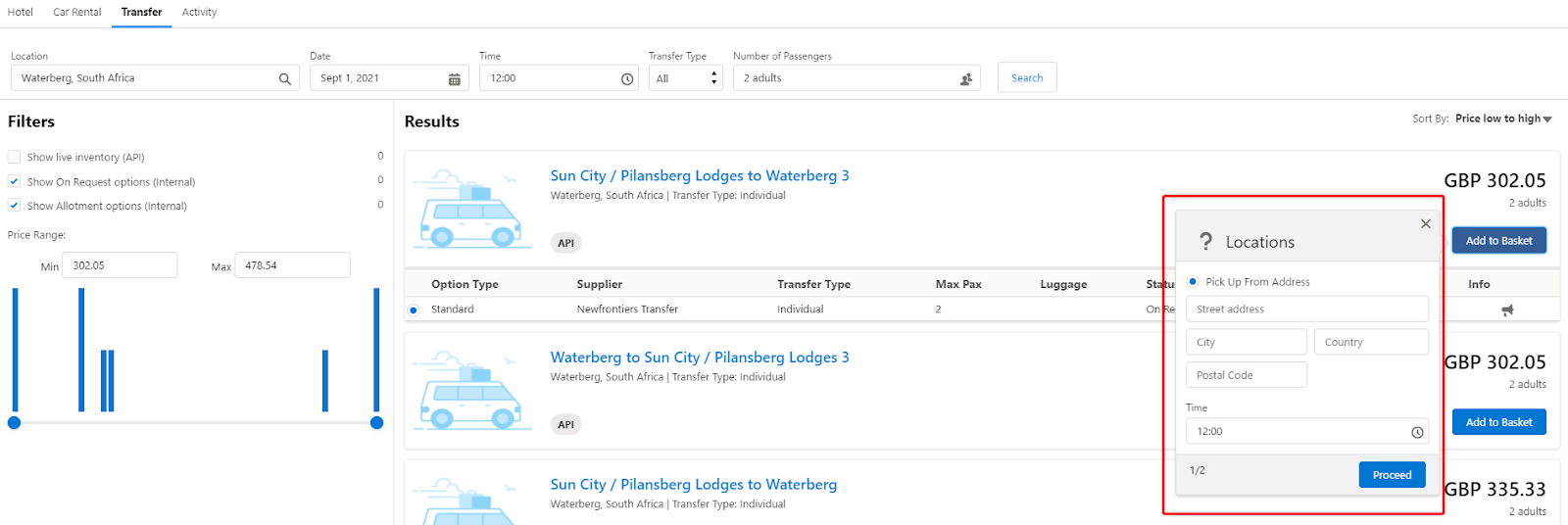1568x525 pixels.
Task: Open the Transfer Type dropdown
Action: (x=685, y=78)
